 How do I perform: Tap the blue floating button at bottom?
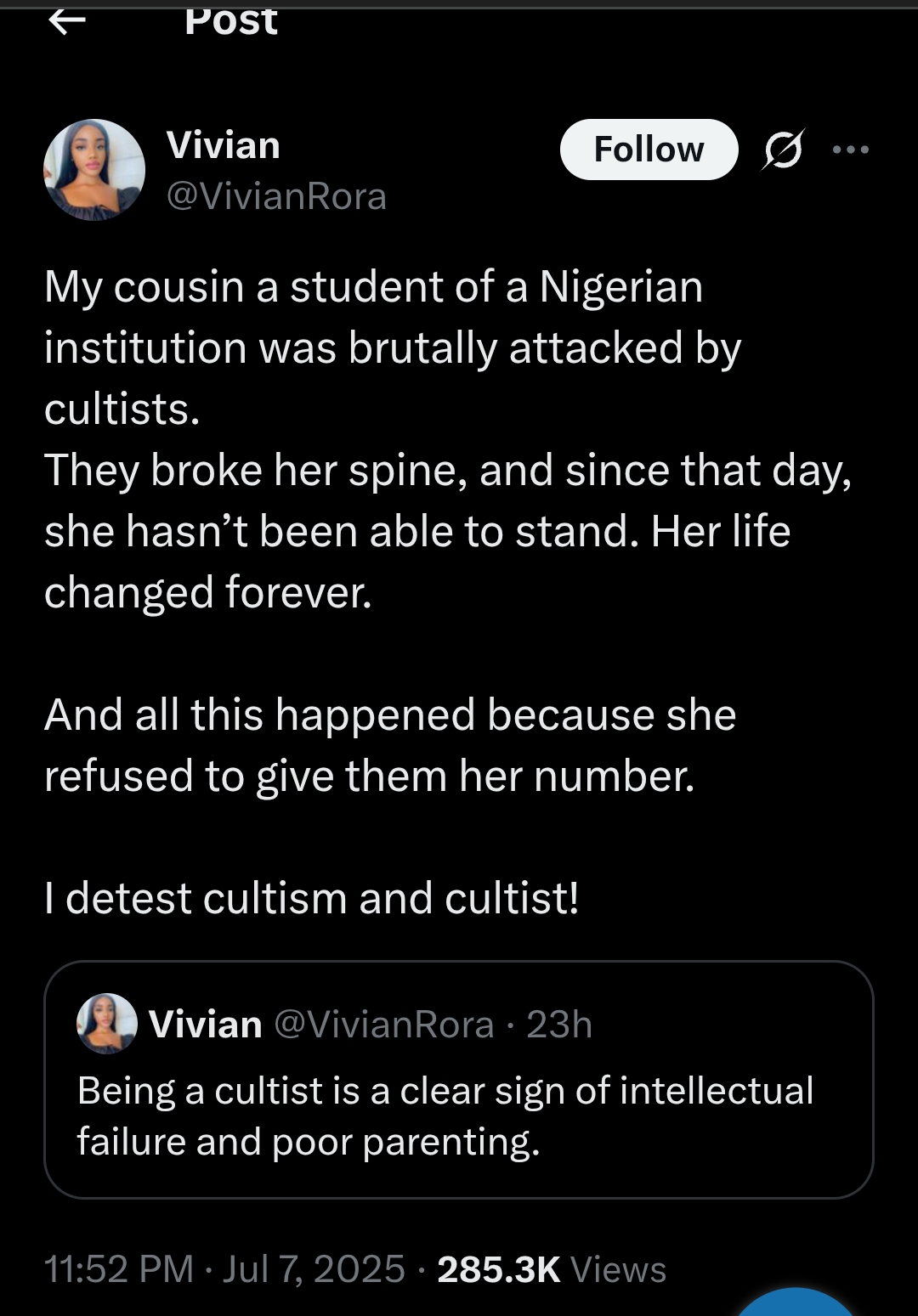coord(795,1304)
